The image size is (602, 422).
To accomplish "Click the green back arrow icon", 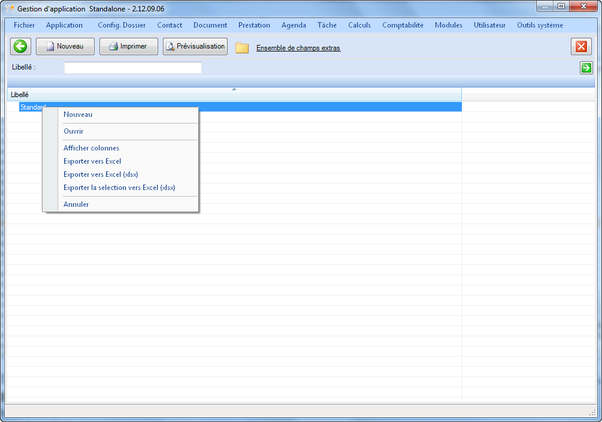I will coord(20,47).
